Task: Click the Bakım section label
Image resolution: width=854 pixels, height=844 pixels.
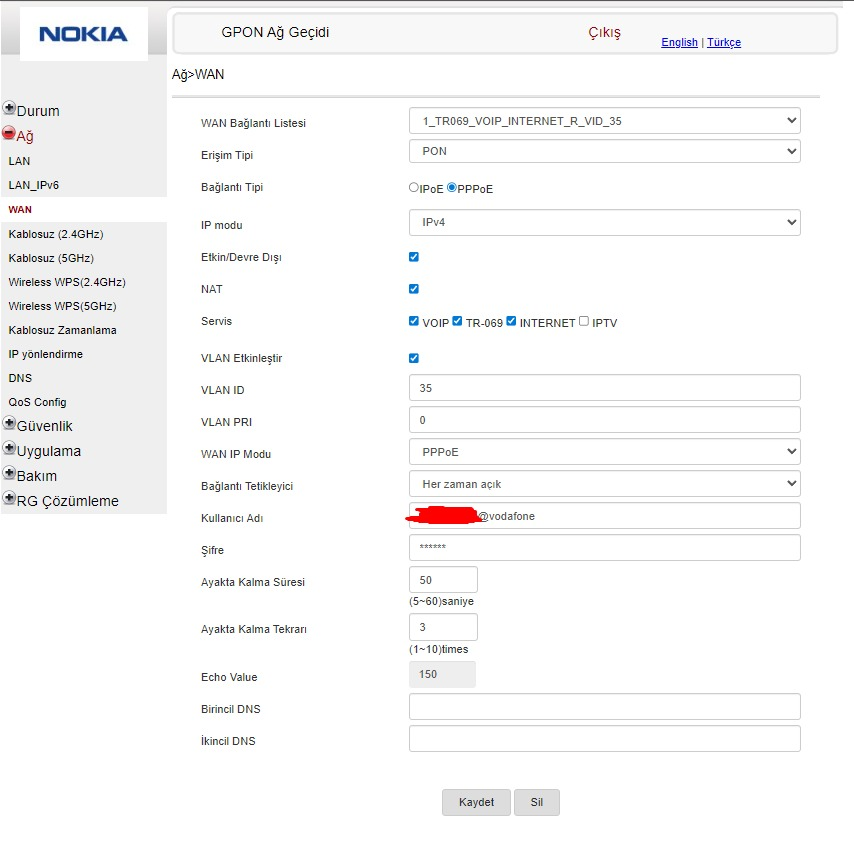Action: coord(36,476)
